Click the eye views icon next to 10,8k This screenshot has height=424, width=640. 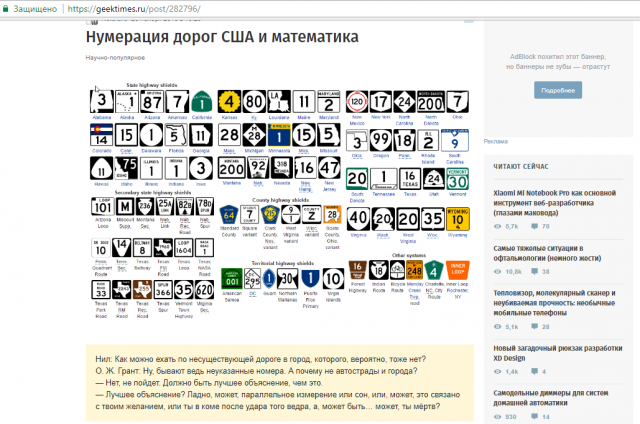(497, 271)
